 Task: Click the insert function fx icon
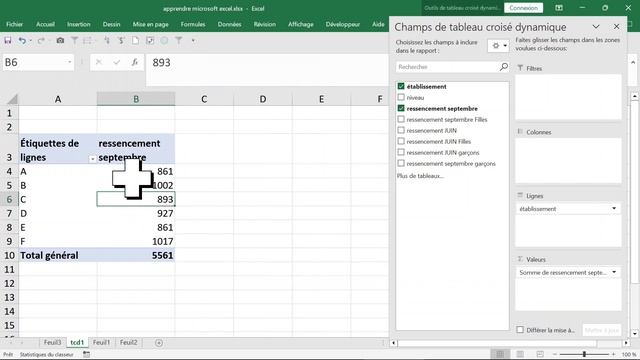coord(134,62)
